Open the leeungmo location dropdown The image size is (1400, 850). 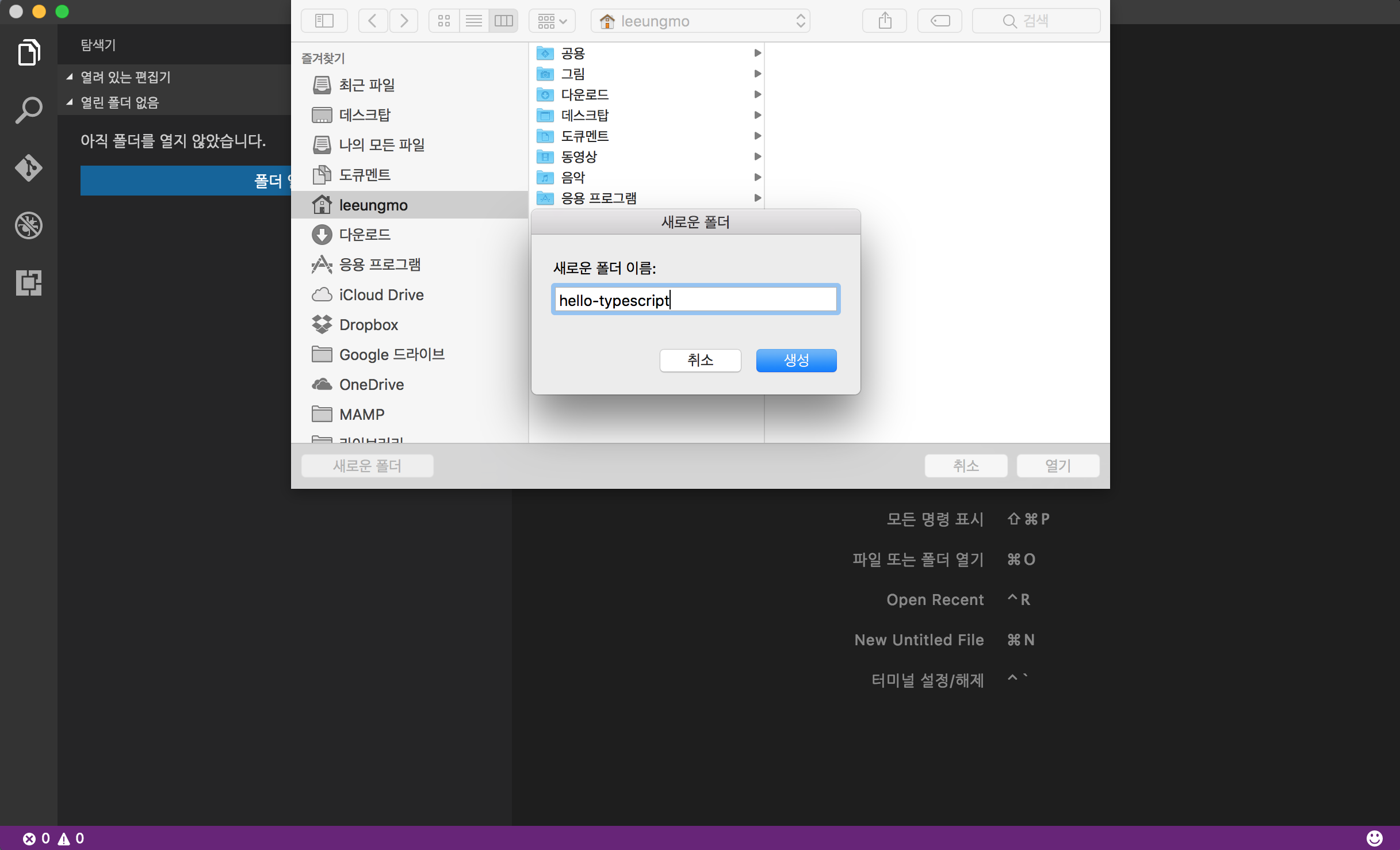tap(700, 20)
